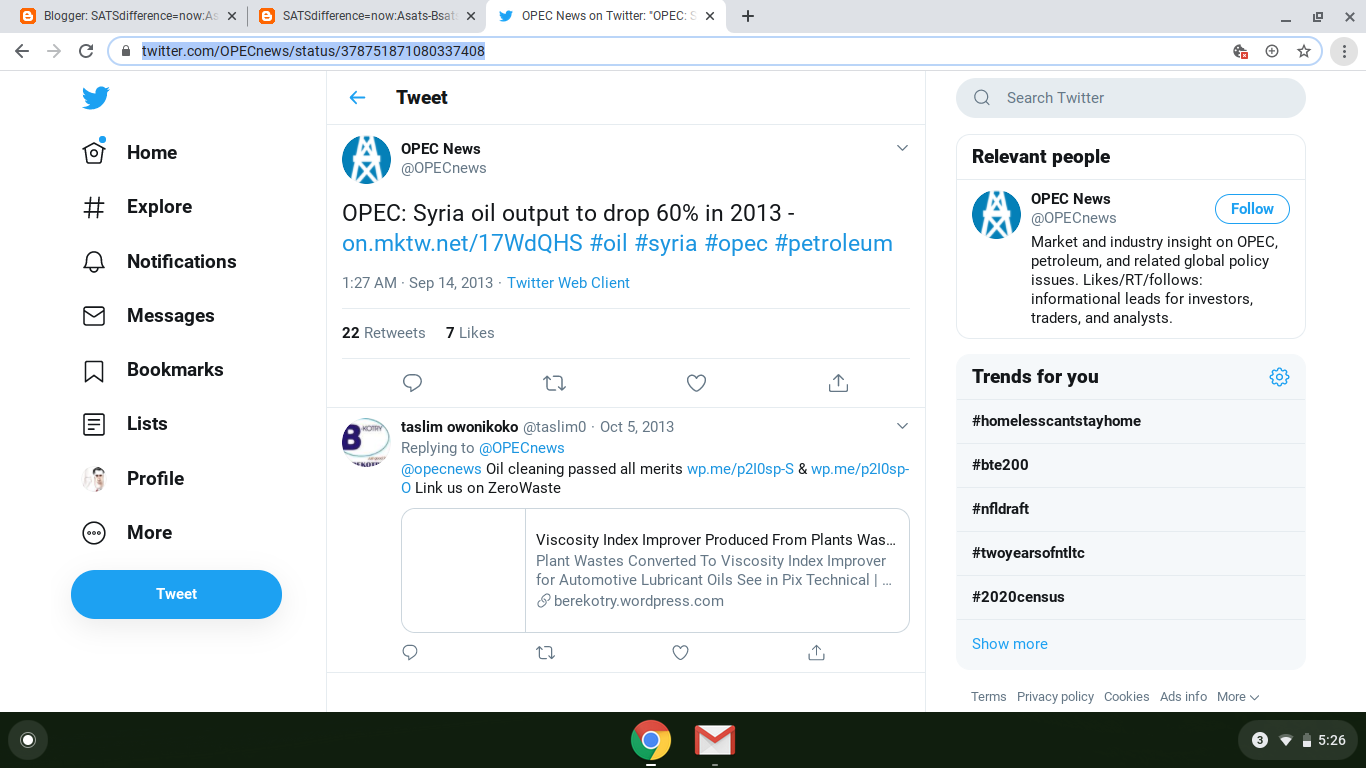Open Viscosity Index Improver link card
Viewport: 1366px width, 768px height.
[x=655, y=570]
